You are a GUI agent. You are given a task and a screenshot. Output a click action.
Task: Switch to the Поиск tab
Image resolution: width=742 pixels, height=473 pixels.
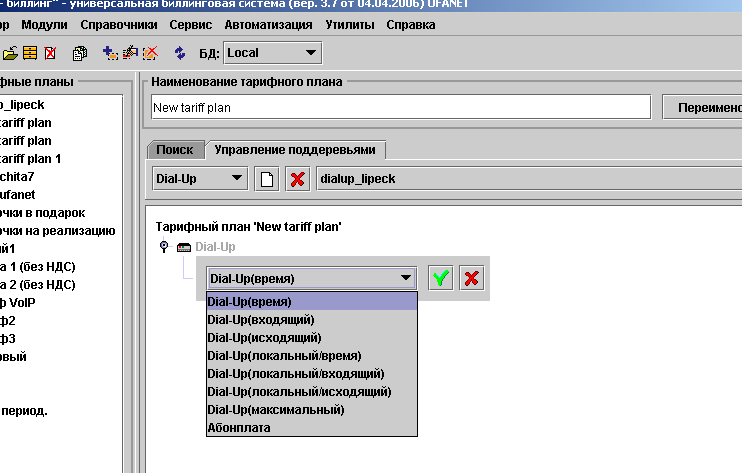pyautogui.click(x=174, y=149)
